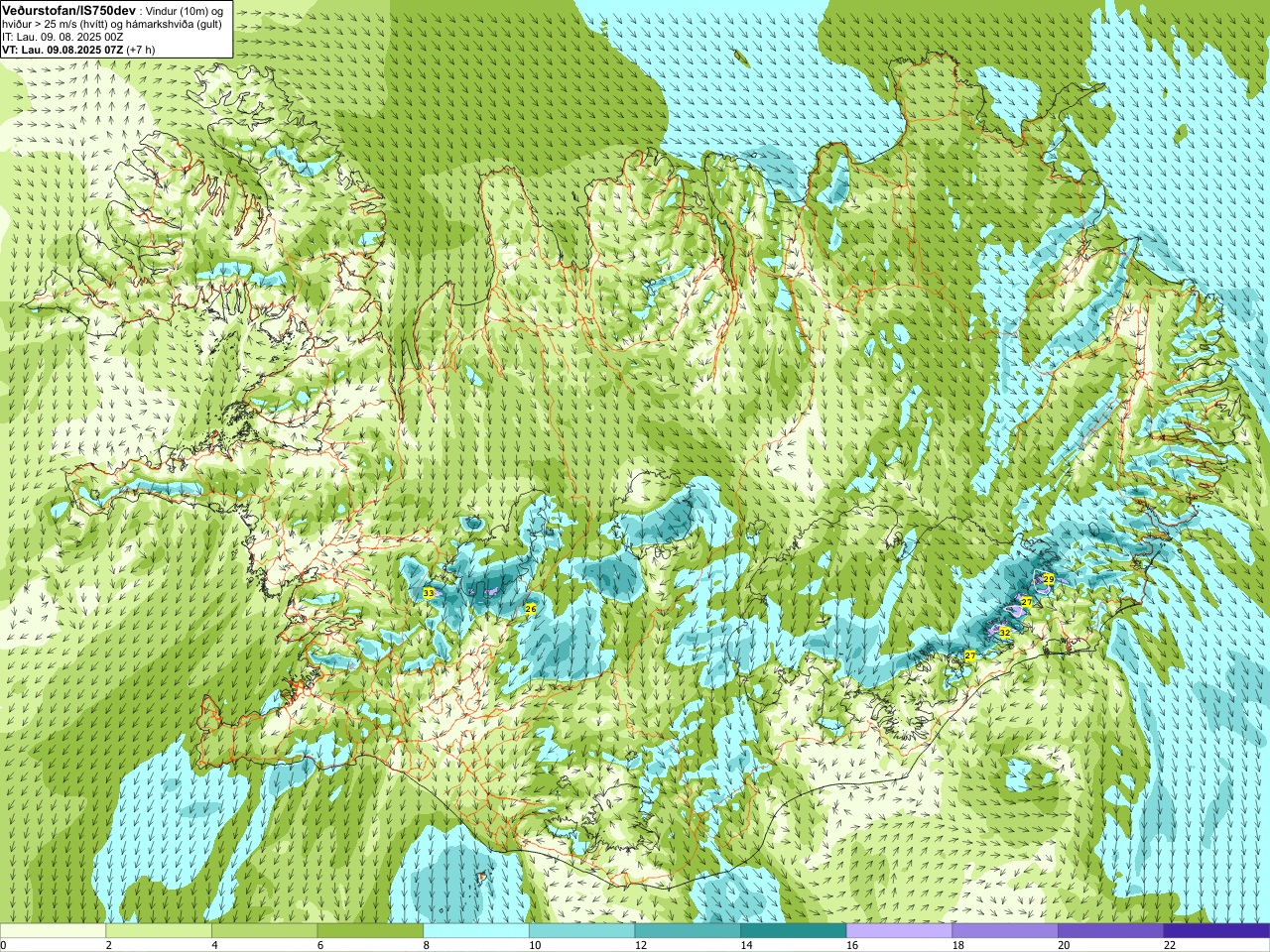Click the yellow gust label 33

click(x=429, y=592)
